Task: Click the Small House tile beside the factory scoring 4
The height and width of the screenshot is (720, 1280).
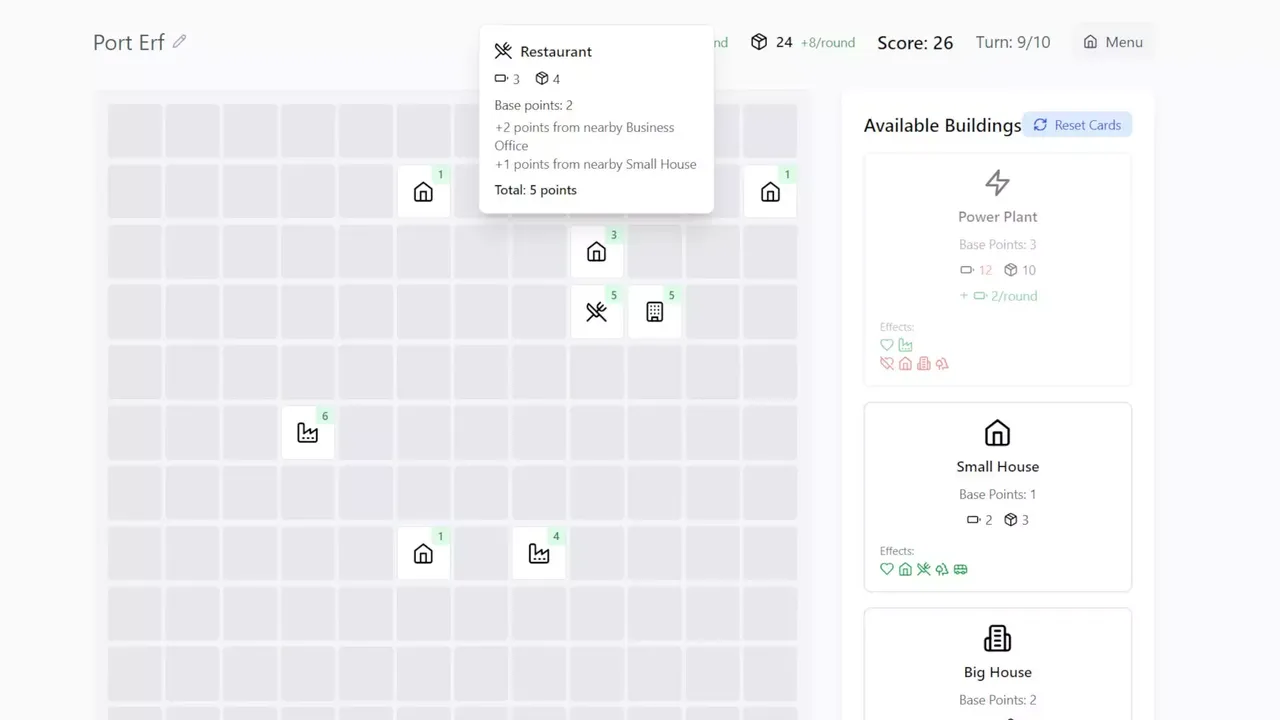Action: click(x=424, y=553)
